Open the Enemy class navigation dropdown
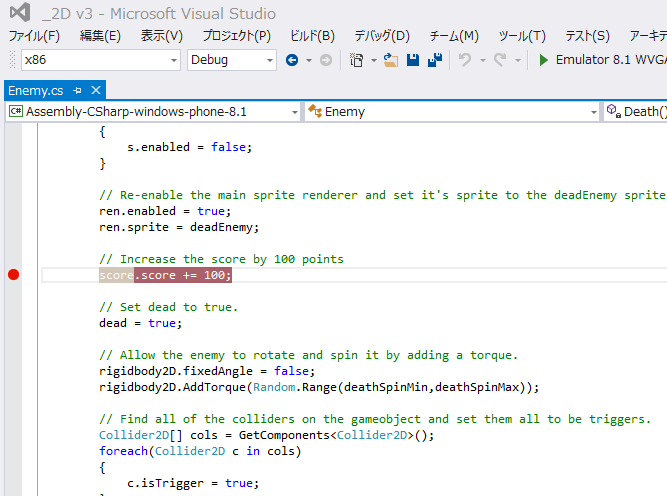The width and height of the screenshot is (667, 496). [452, 112]
